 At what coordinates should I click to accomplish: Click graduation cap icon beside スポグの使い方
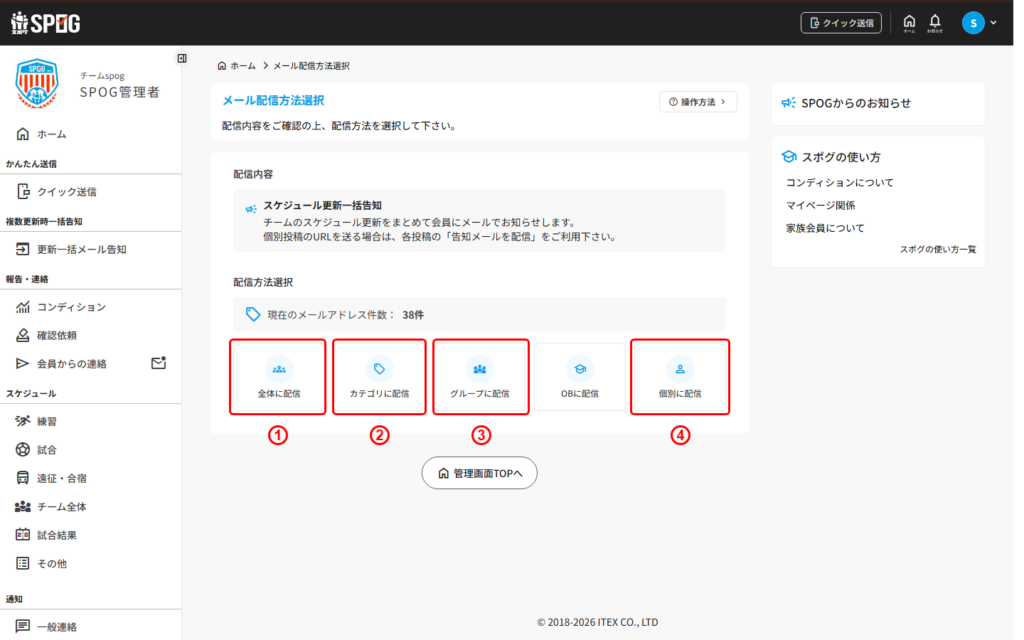click(x=789, y=157)
